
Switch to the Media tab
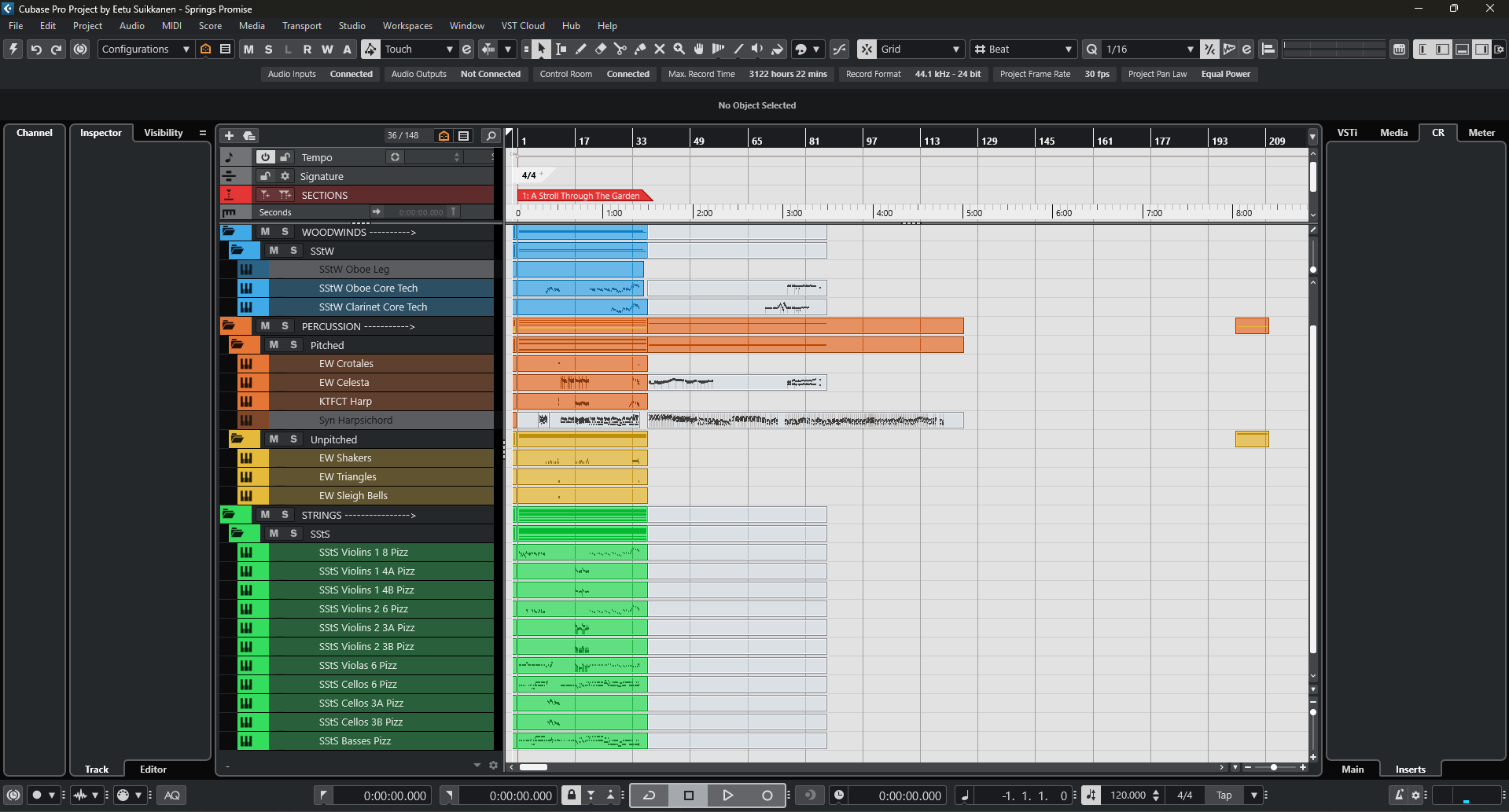(1393, 133)
